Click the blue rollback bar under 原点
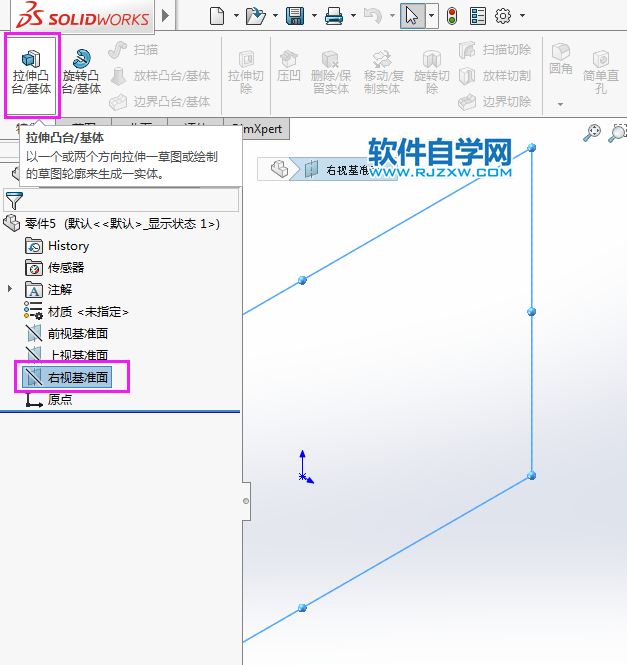This screenshot has height=665, width=627. (x=120, y=411)
